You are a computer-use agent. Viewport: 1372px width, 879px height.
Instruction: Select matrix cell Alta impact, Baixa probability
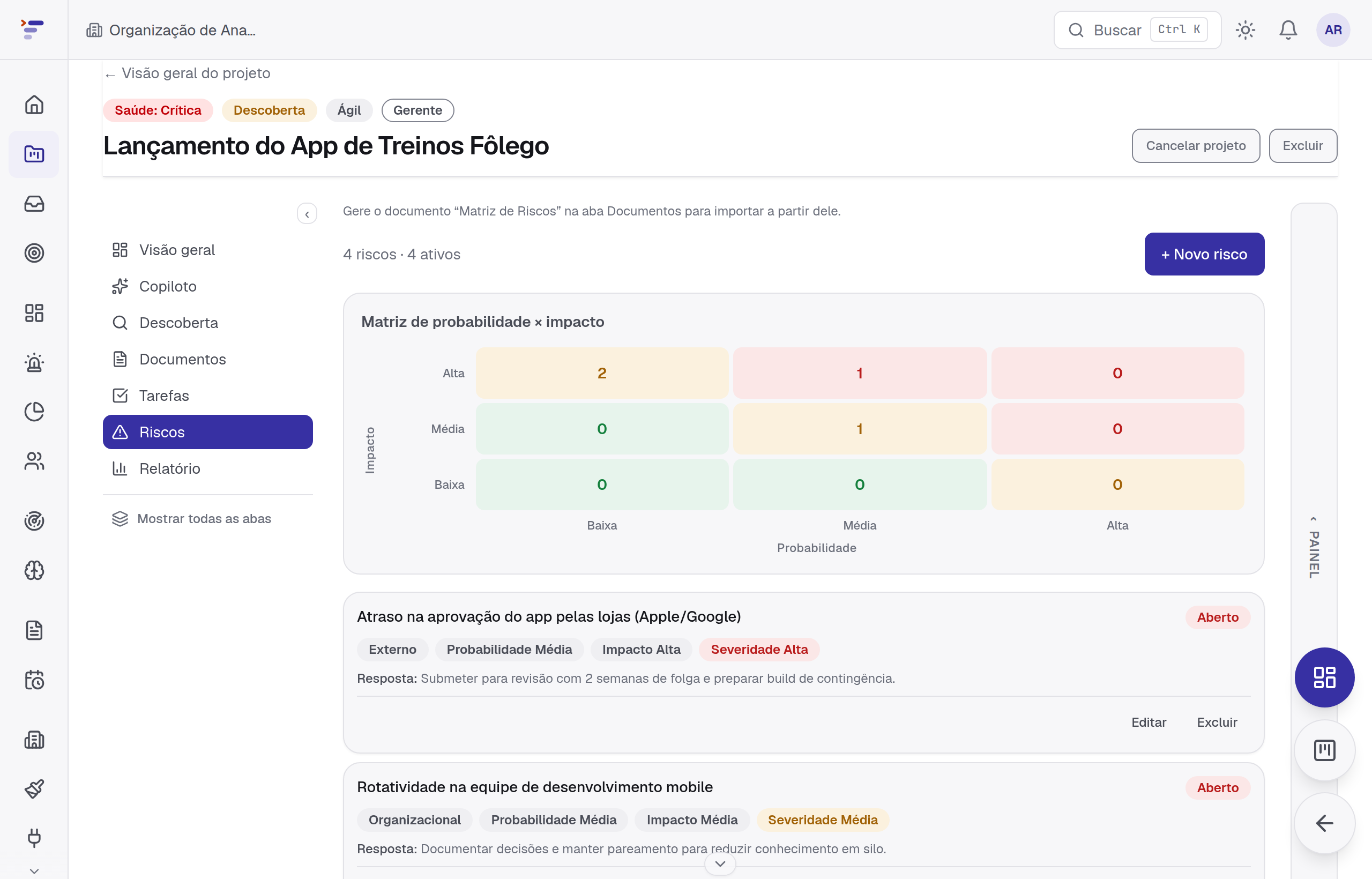point(601,373)
